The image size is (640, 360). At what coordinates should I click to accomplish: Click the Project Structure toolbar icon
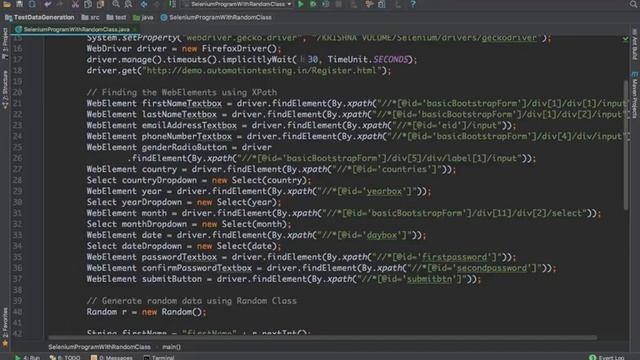click(382, 4)
